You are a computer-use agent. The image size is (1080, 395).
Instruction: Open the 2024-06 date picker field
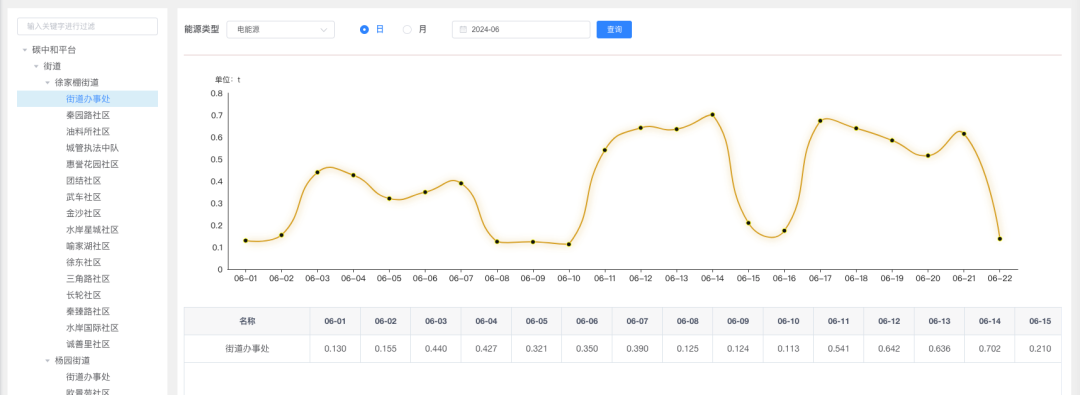(521, 30)
